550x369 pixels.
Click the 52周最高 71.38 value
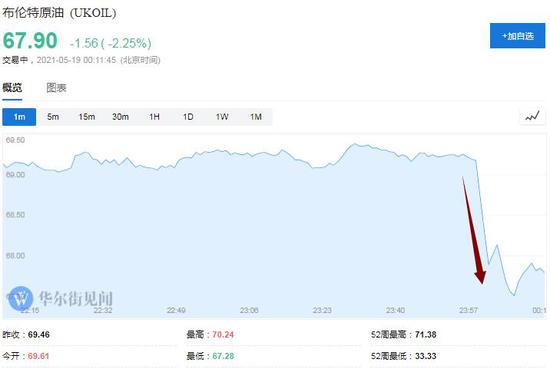[x=425, y=334]
